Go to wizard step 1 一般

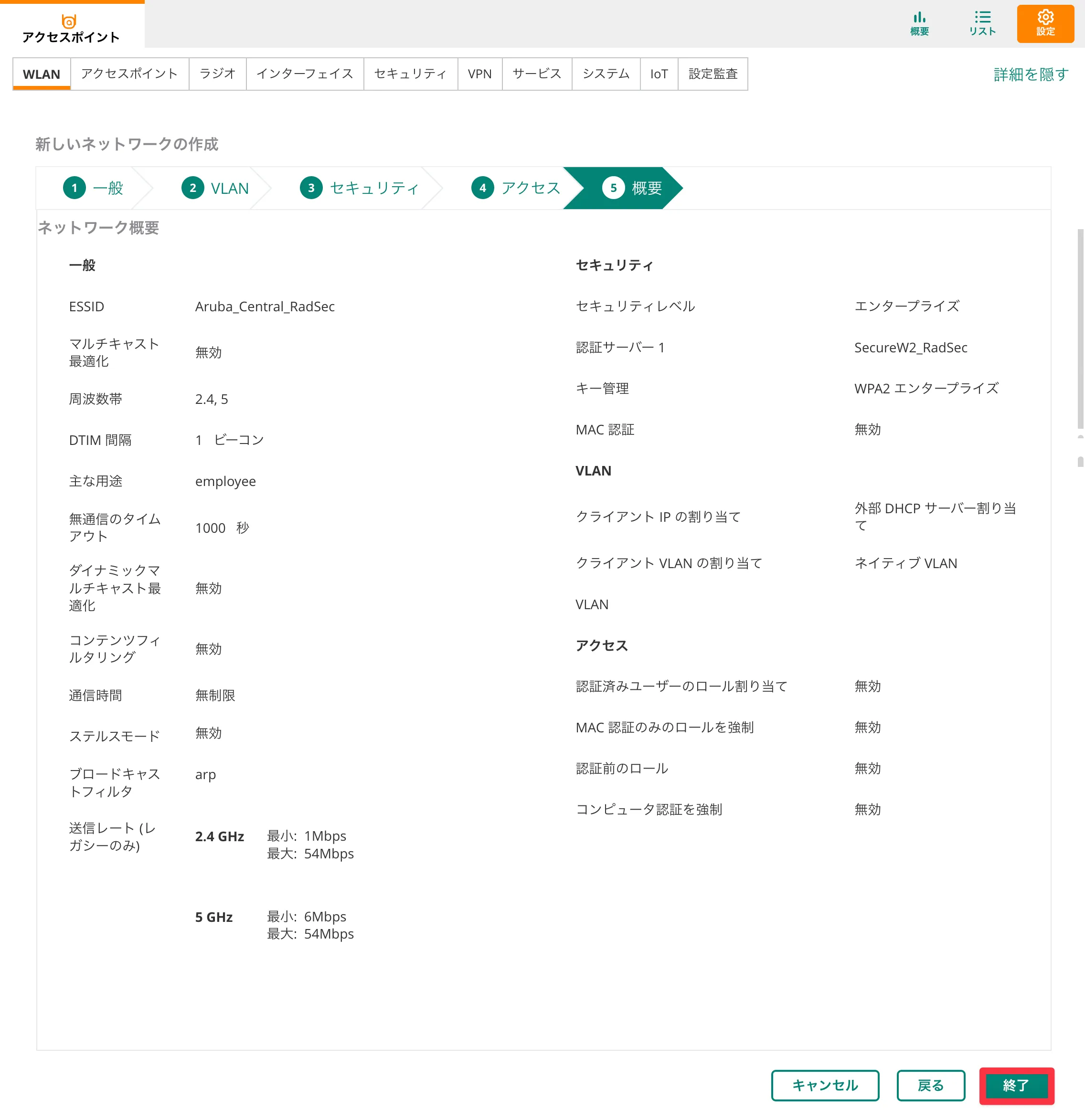pyautogui.click(x=93, y=188)
